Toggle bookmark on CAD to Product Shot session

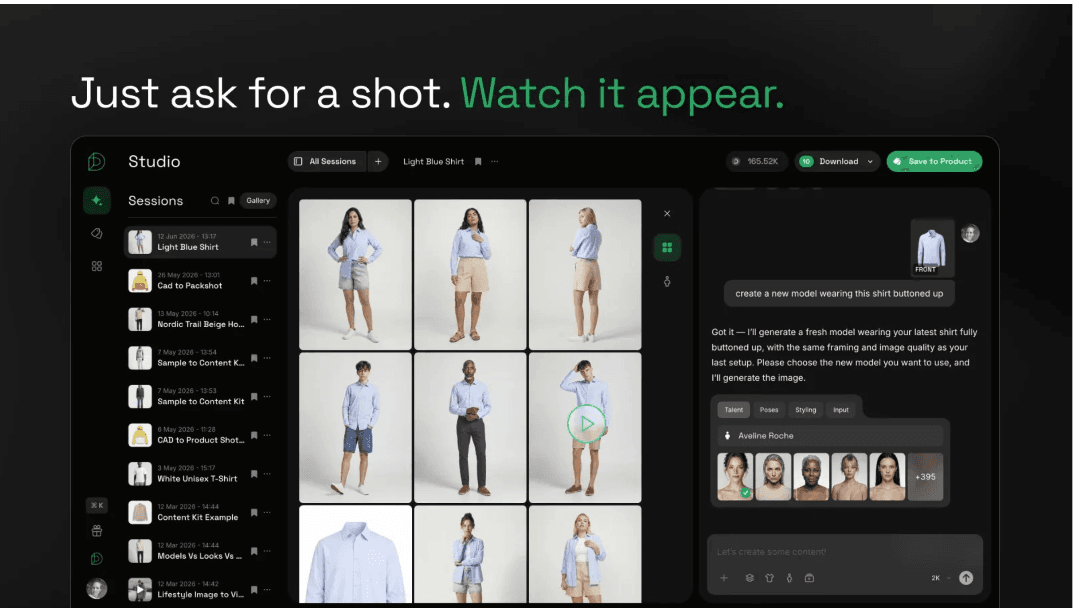click(254, 435)
